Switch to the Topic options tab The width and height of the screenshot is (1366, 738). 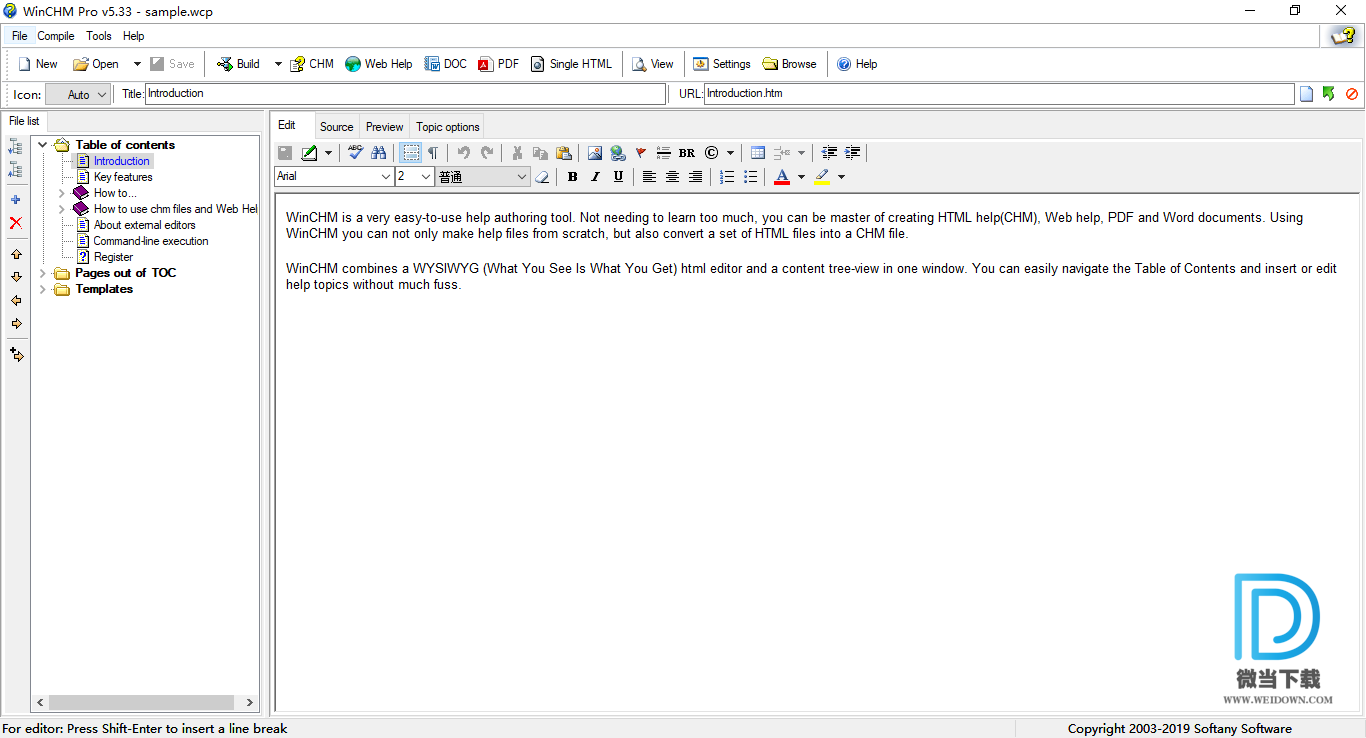(448, 127)
